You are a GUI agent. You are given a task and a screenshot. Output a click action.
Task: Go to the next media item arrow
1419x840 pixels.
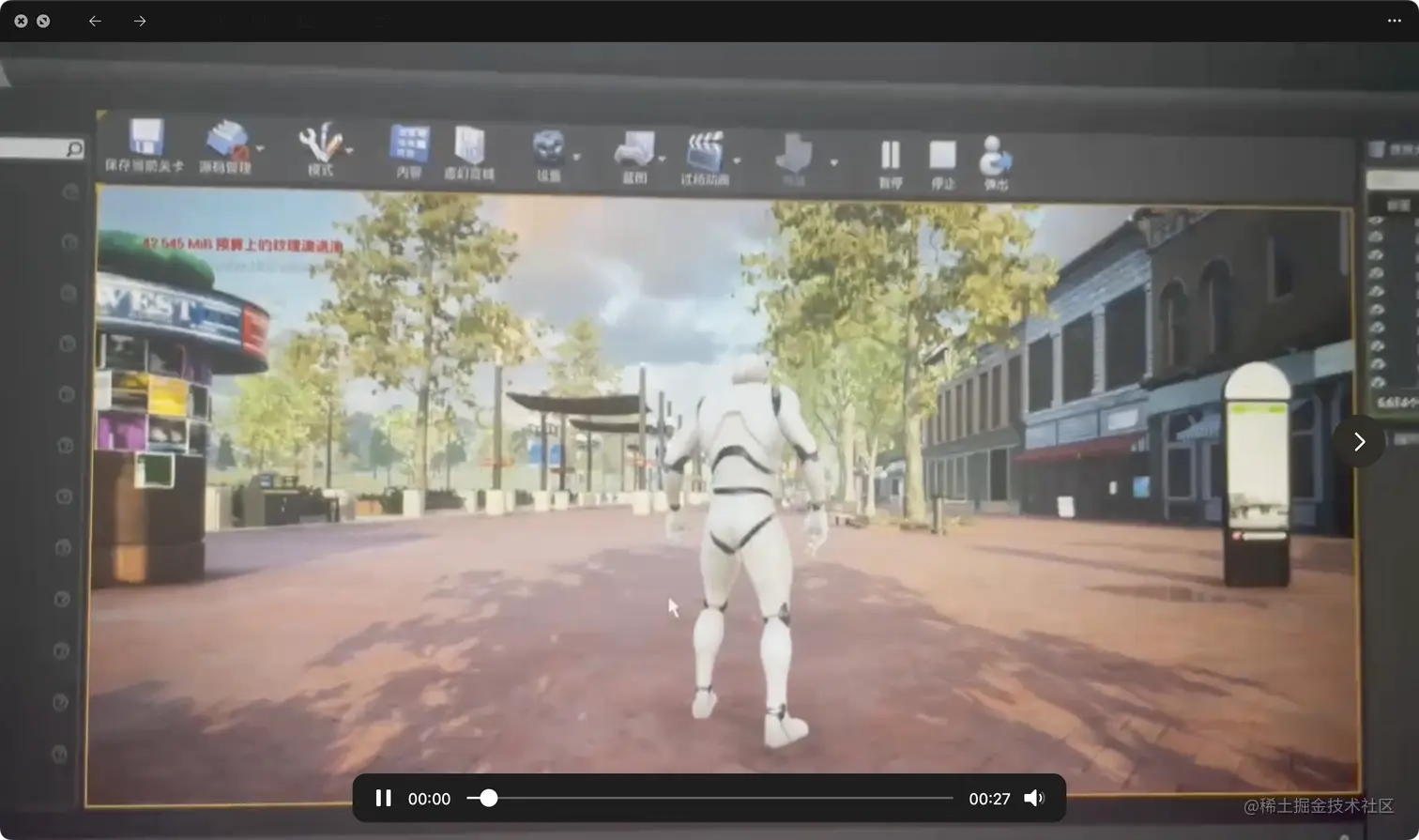1359,441
